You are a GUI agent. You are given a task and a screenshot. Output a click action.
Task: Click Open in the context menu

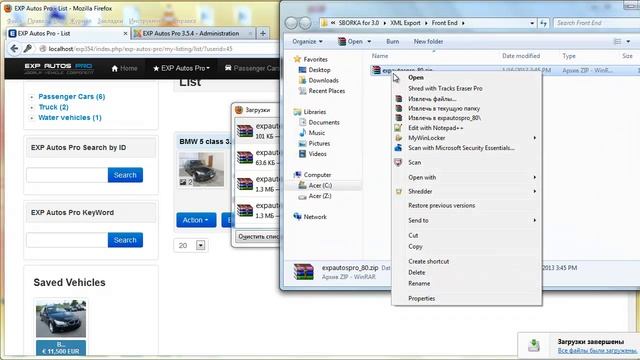click(x=416, y=77)
